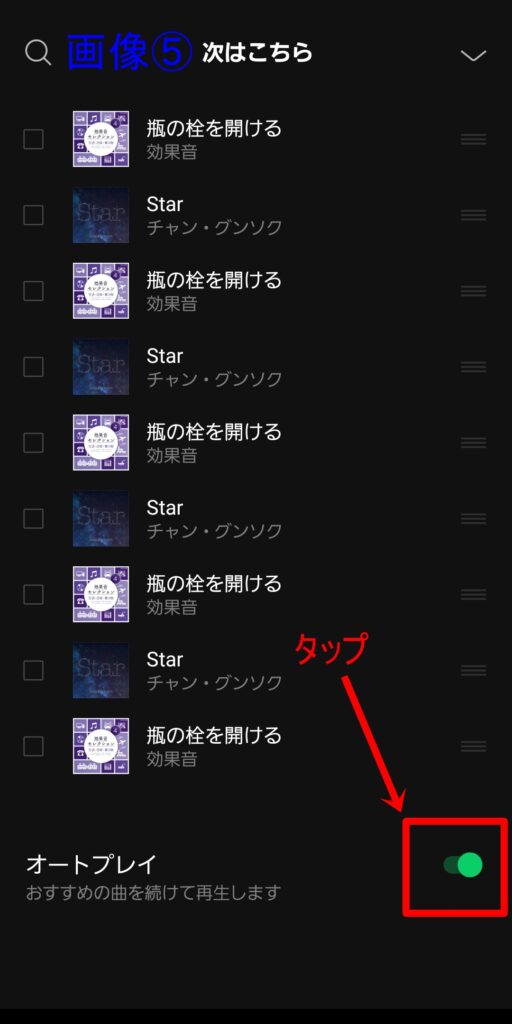This screenshot has height=1024, width=512.
Task: Click the オートプレイ label text
Action: point(91,864)
